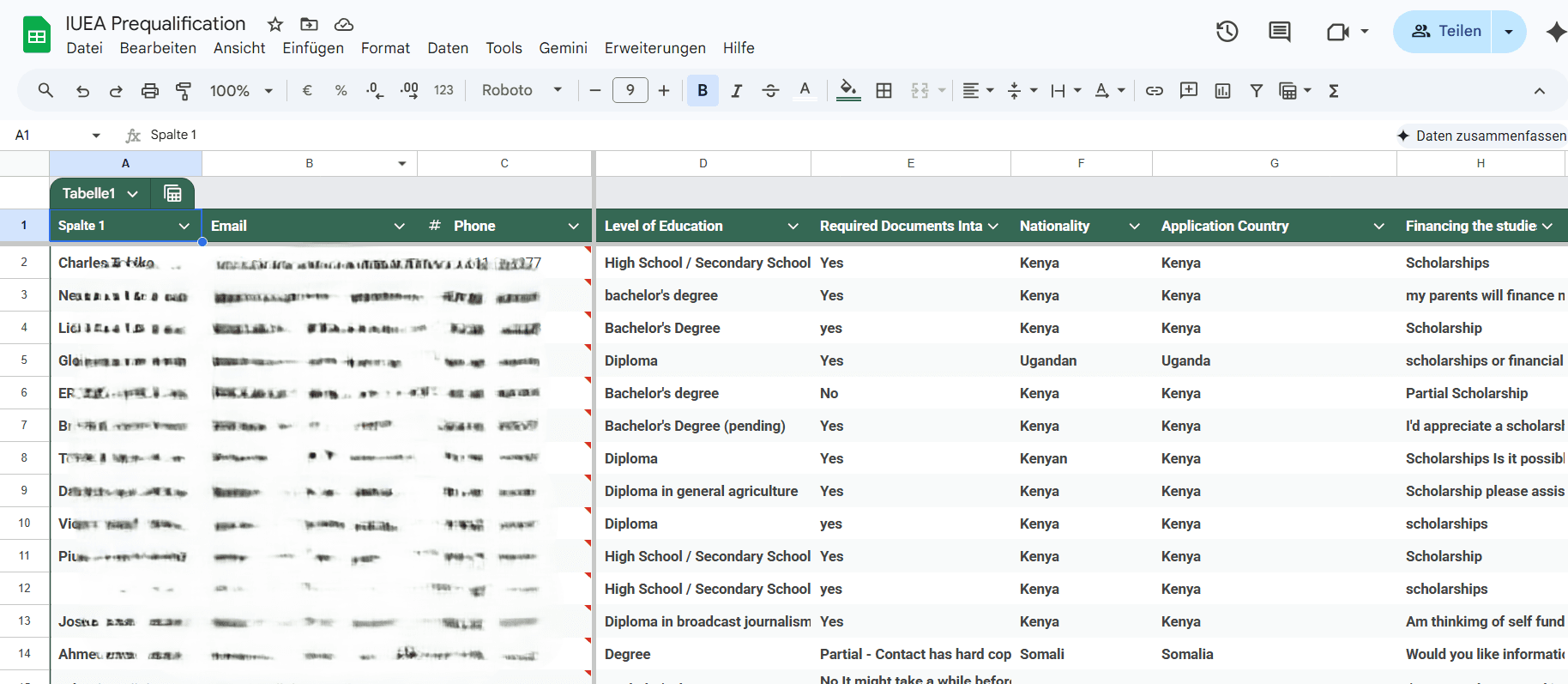Star the IUEA Prequalification document
Screen dimensions: 1568x684
coord(275,24)
